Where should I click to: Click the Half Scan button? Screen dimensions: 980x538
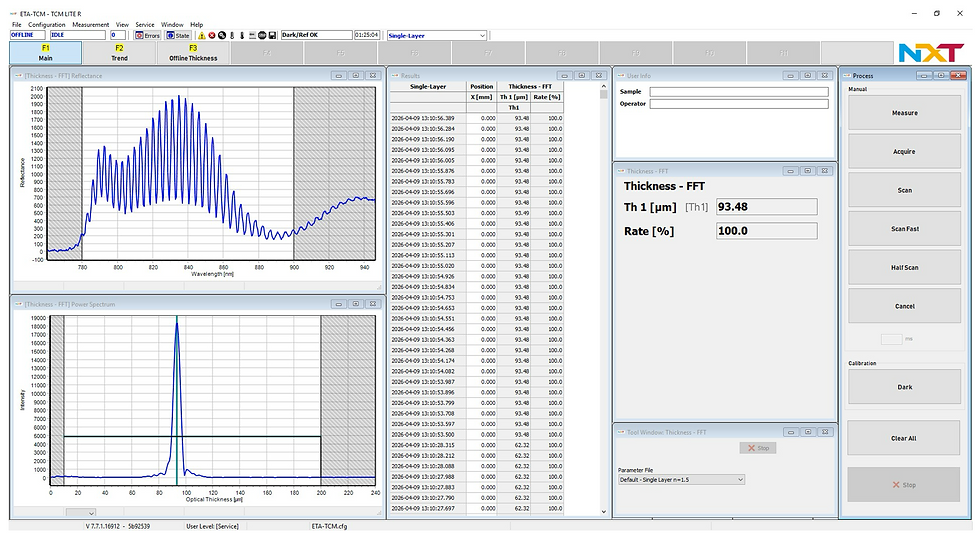pos(904,268)
